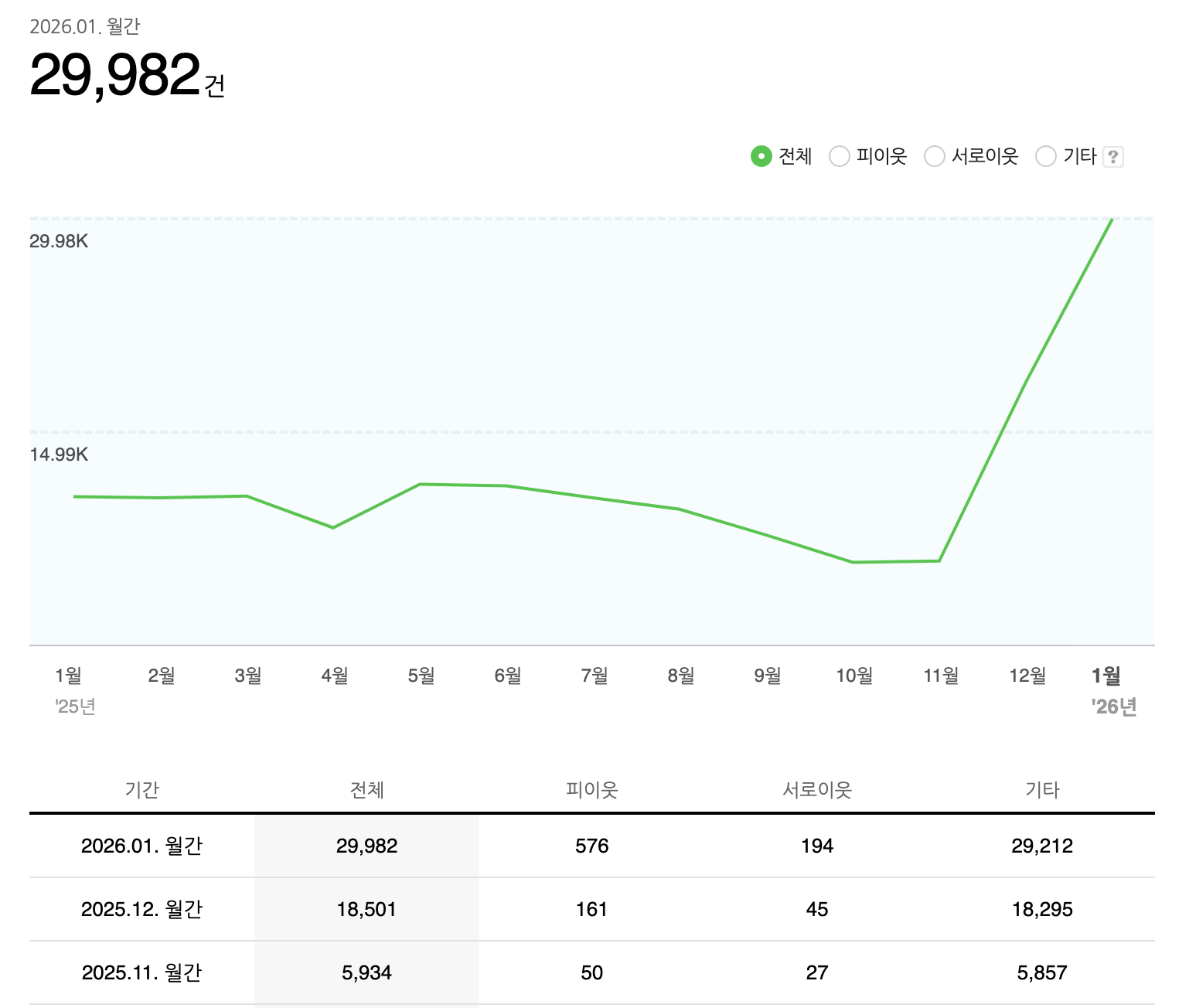This screenshot has width=1189, height=1008.
Task: Switch the chart filter to 기타
Action: (1045, 156)
